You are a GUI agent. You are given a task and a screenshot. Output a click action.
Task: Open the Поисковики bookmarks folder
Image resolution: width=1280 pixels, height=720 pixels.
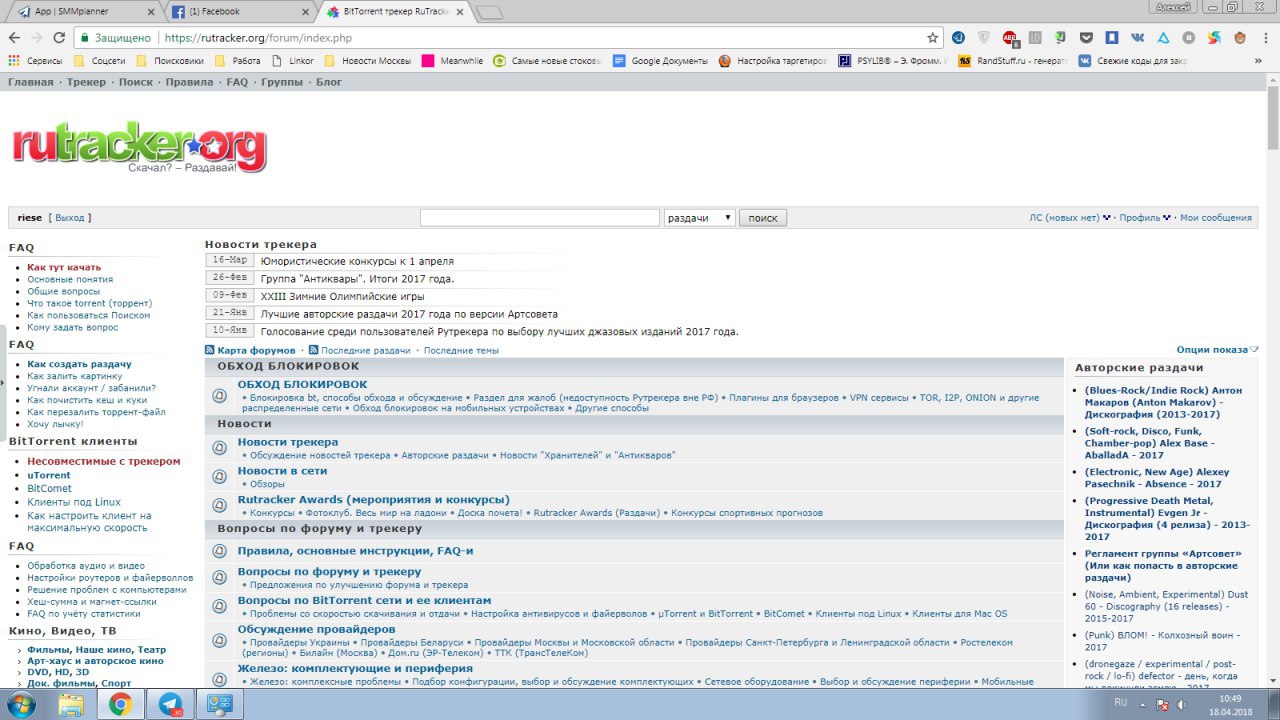tap(171, 60)
